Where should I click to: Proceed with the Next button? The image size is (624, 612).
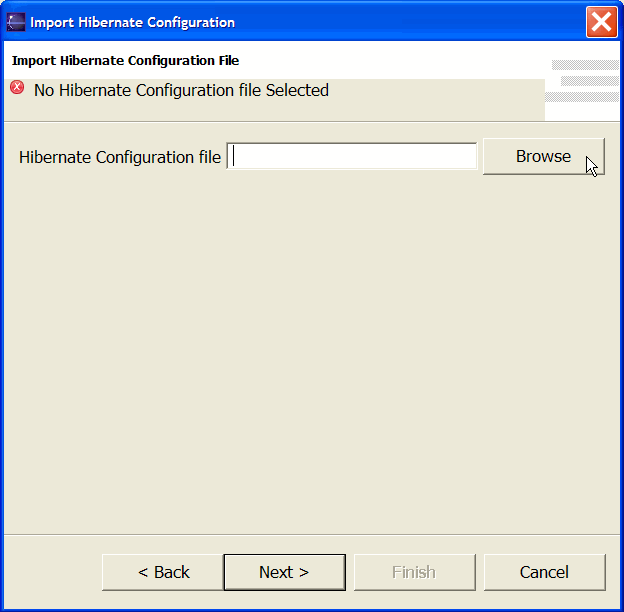click(285, 572)
